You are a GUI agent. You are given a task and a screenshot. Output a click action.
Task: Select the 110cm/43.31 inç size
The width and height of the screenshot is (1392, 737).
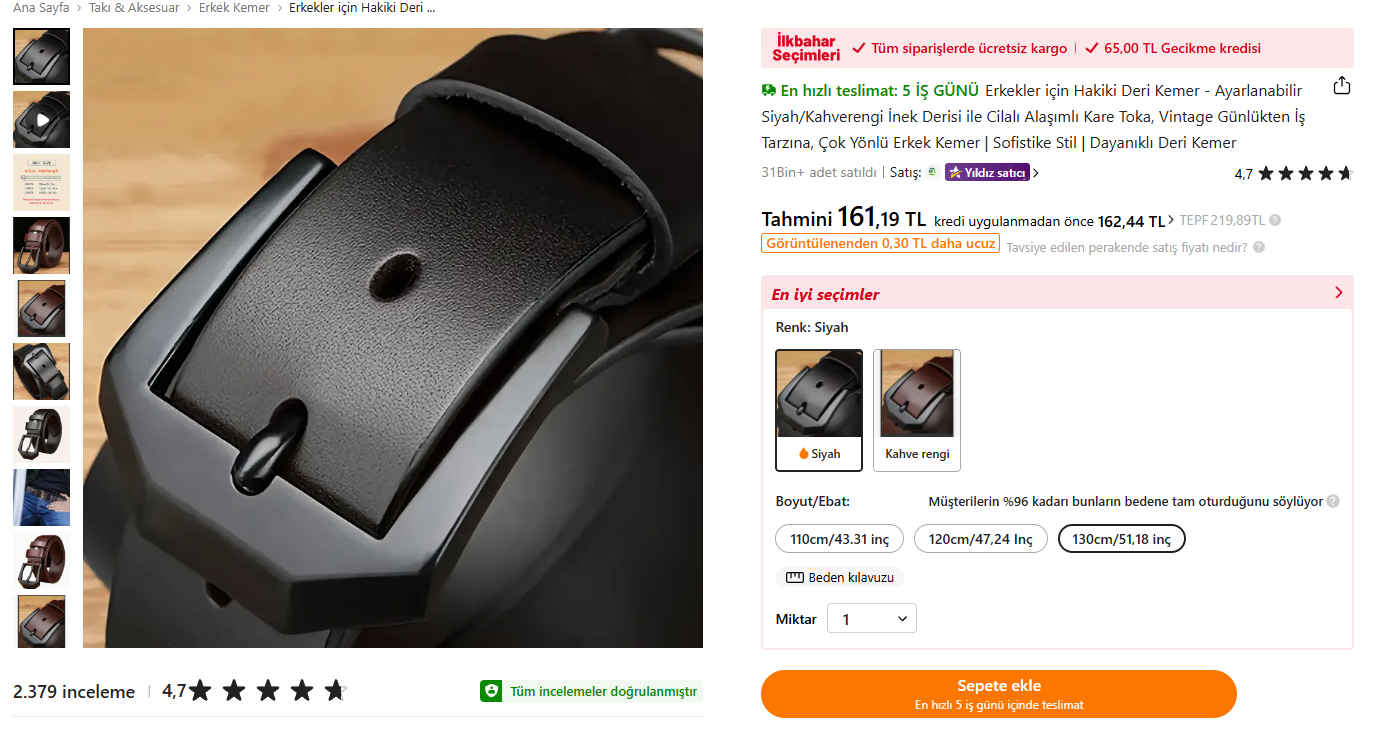point(840,539)
